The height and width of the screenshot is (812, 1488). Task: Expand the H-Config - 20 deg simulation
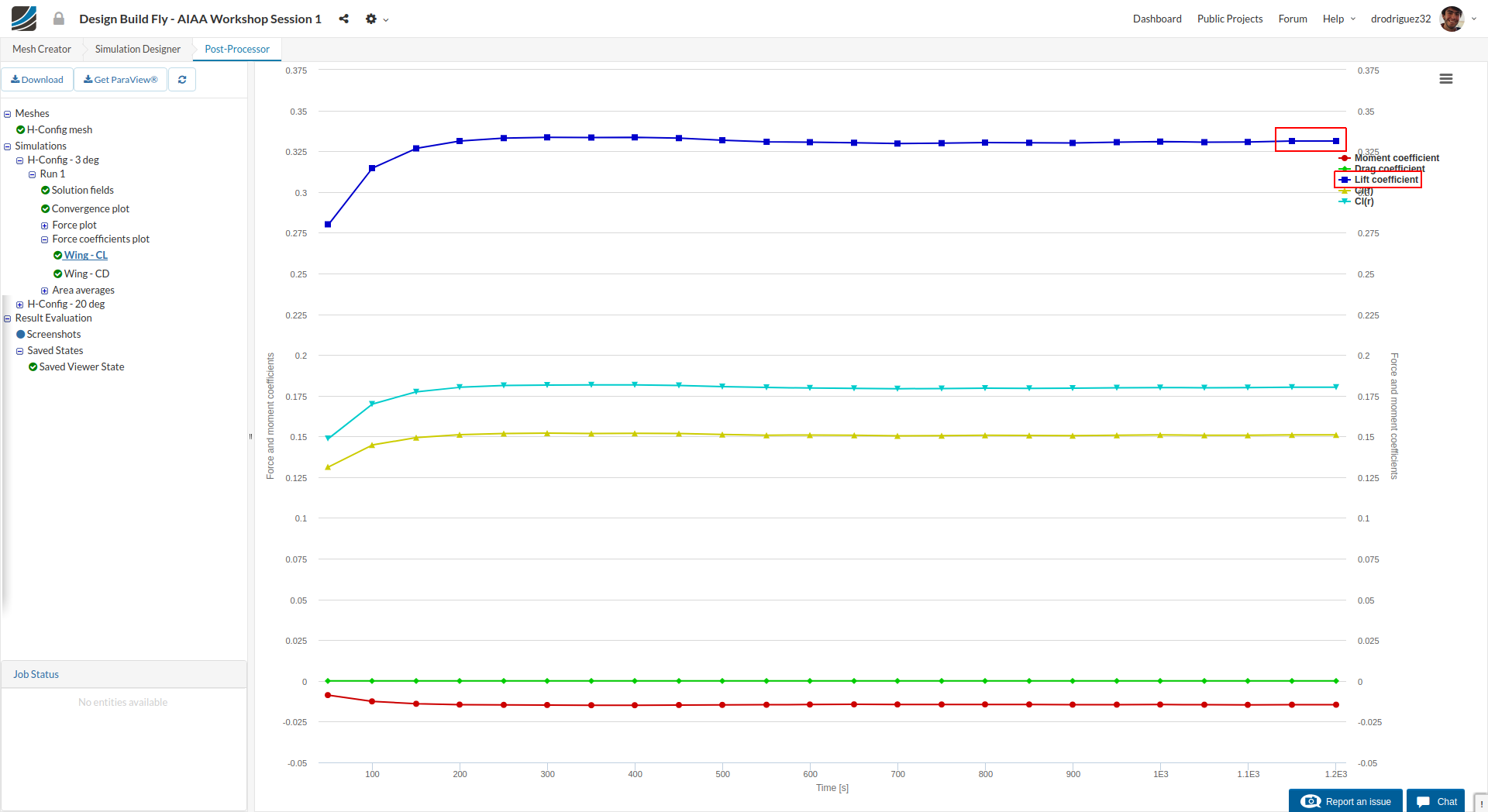coord(19,304)
